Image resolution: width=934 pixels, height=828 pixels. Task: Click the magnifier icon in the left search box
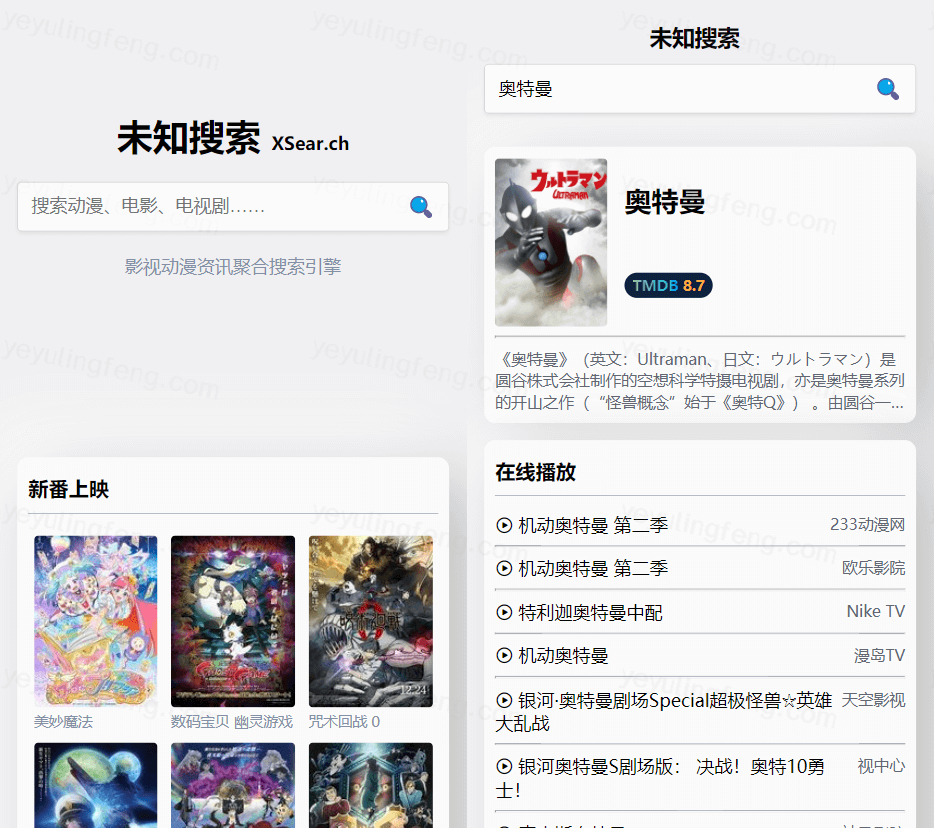pyautogui.click(x=421, y=207)
